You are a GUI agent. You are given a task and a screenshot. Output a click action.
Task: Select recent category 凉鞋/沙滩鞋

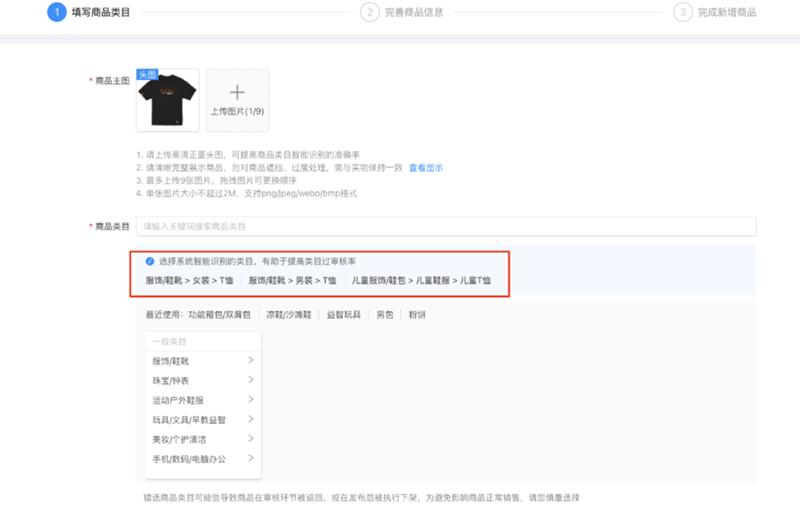coord(288,314)
